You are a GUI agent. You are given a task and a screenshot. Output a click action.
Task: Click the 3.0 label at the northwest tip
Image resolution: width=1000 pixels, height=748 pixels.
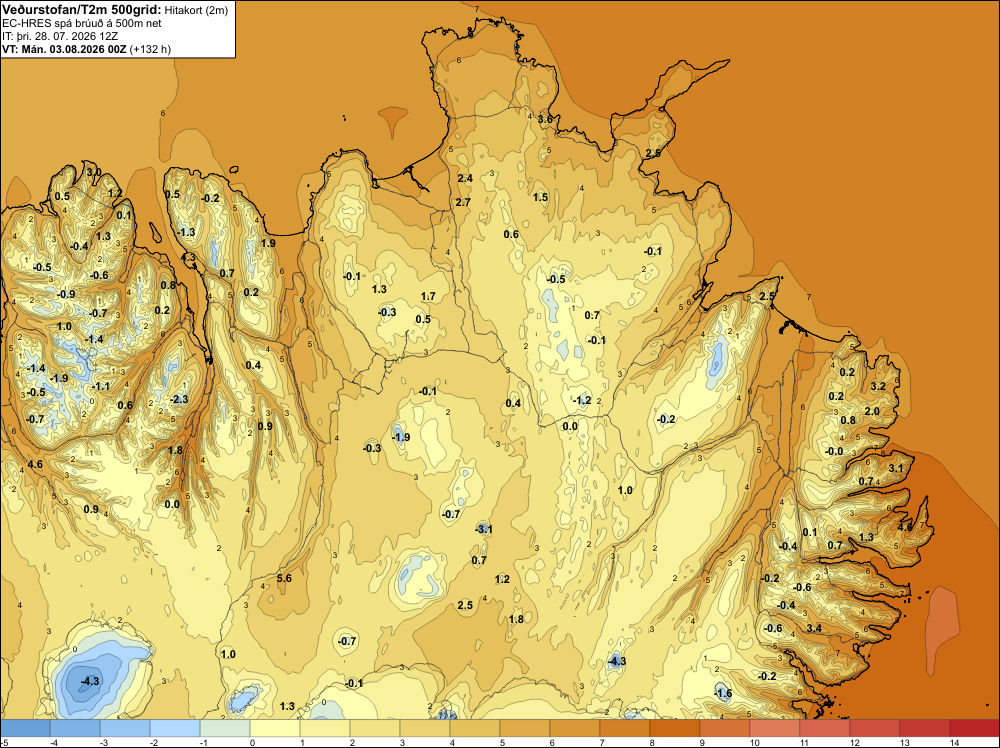pos(94,172)
